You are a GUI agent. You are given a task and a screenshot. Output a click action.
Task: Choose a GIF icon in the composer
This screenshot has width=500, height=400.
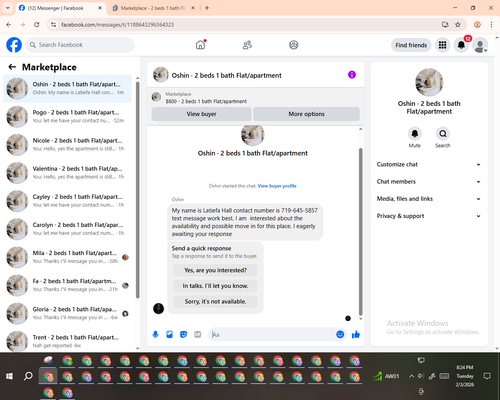[x=198, y=334]
